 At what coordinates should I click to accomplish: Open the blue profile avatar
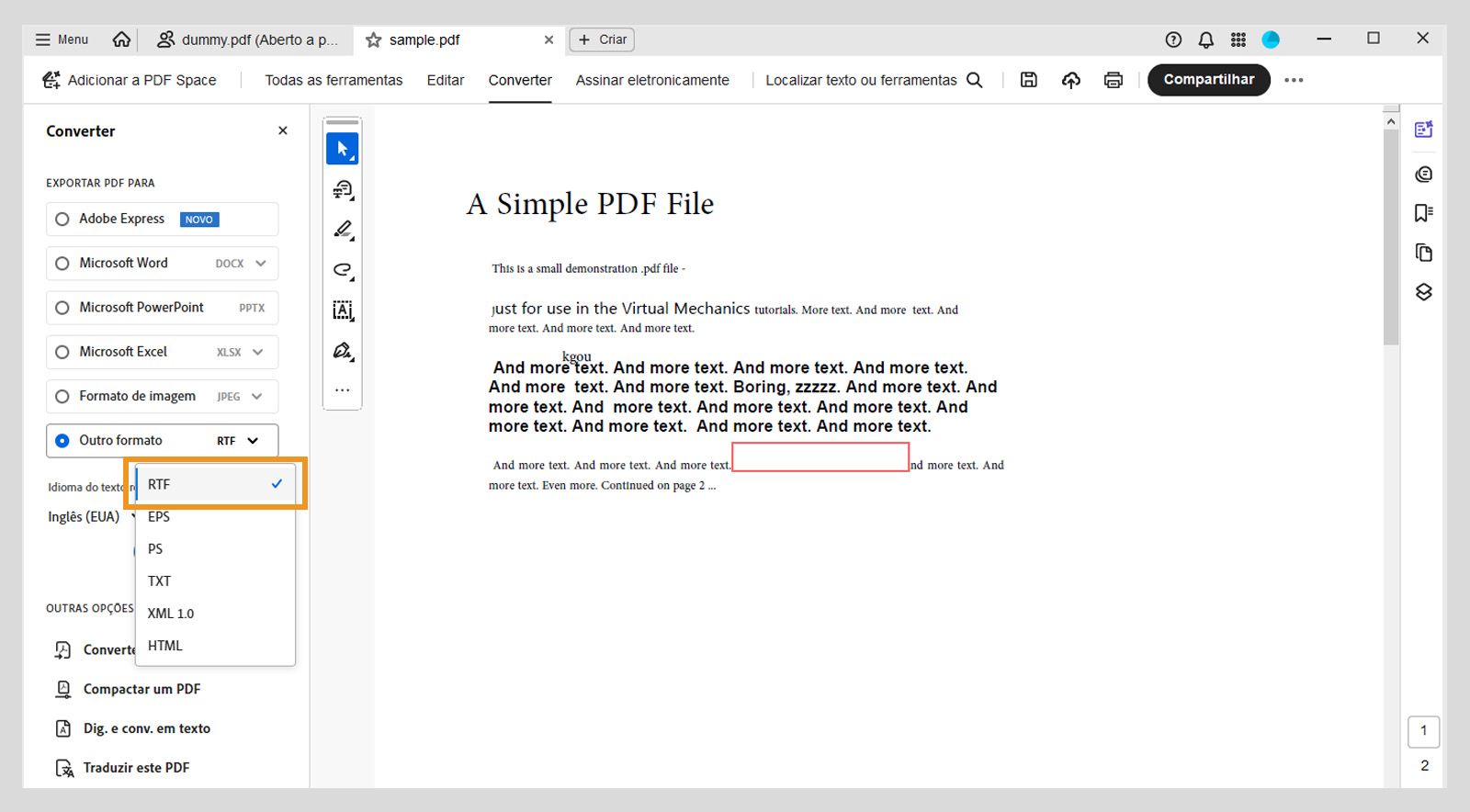pyautogui.click(x=1271, y=39)
